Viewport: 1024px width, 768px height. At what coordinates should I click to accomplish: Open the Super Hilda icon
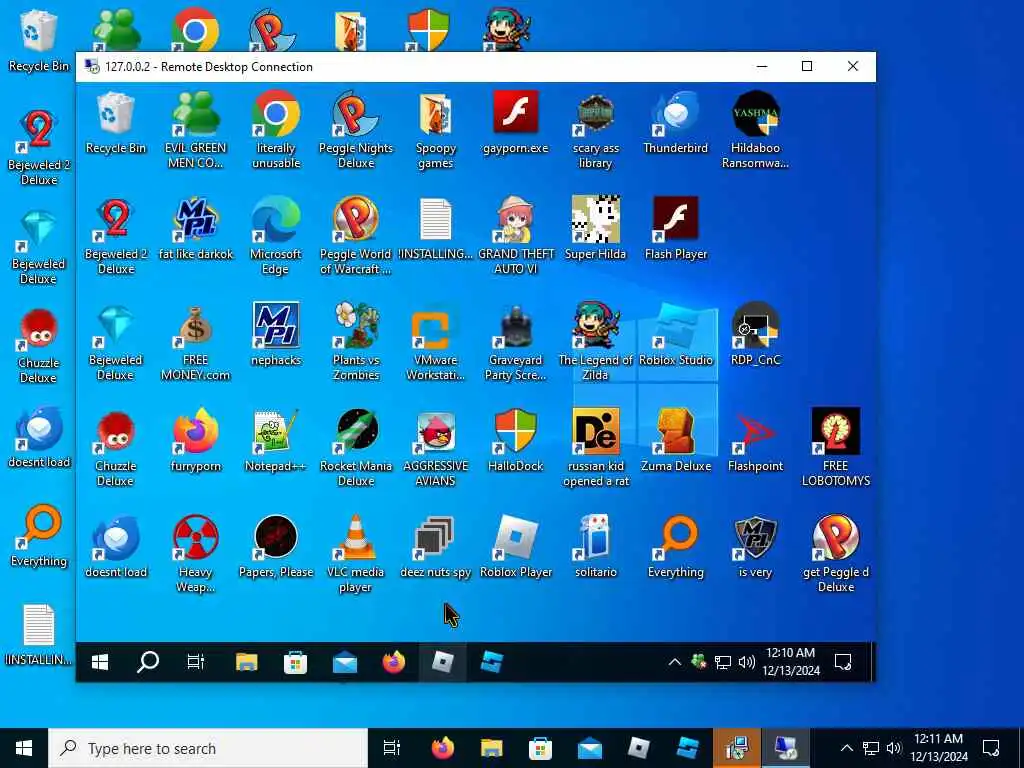click(595, 219)
